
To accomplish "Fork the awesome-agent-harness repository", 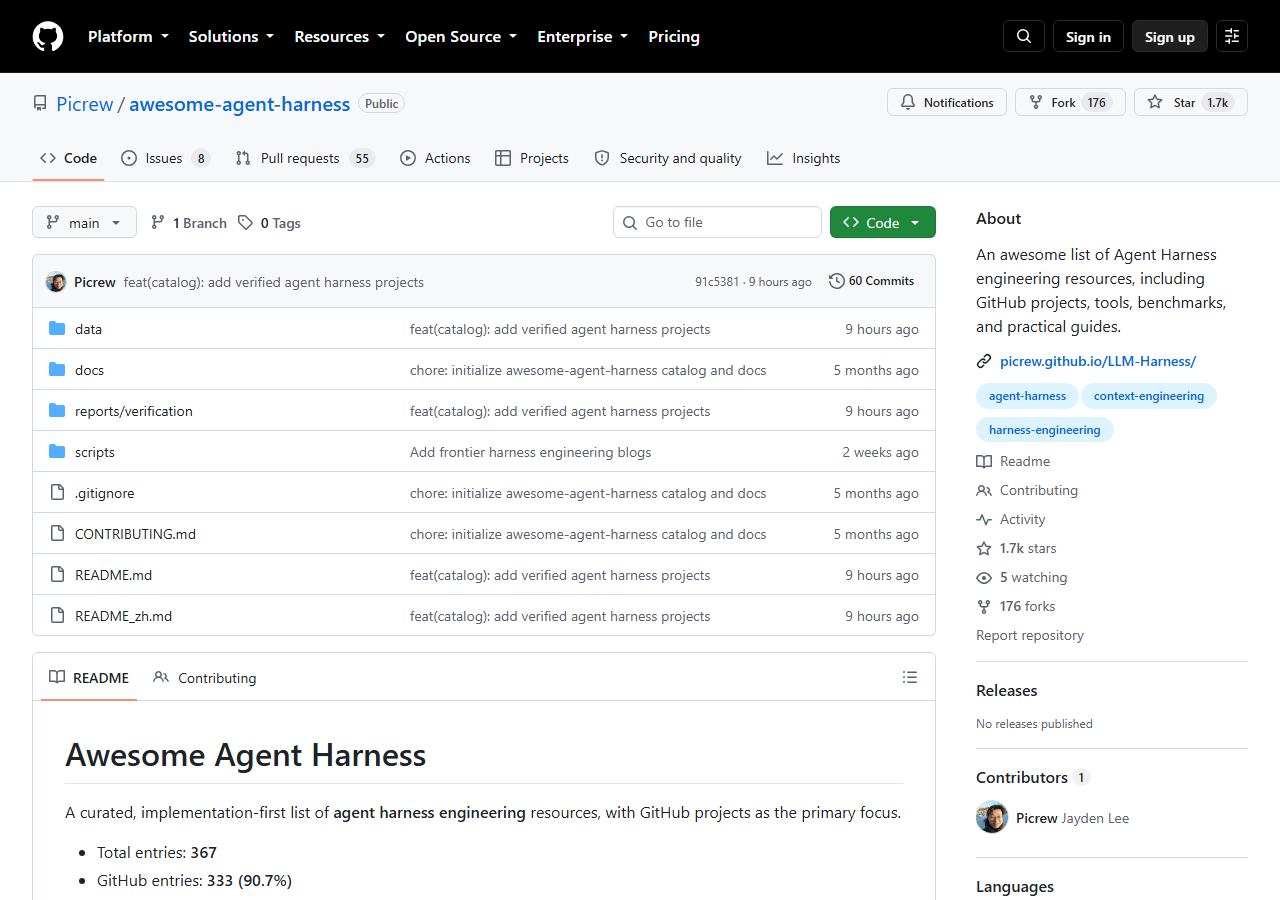I will click(1070, 102).
